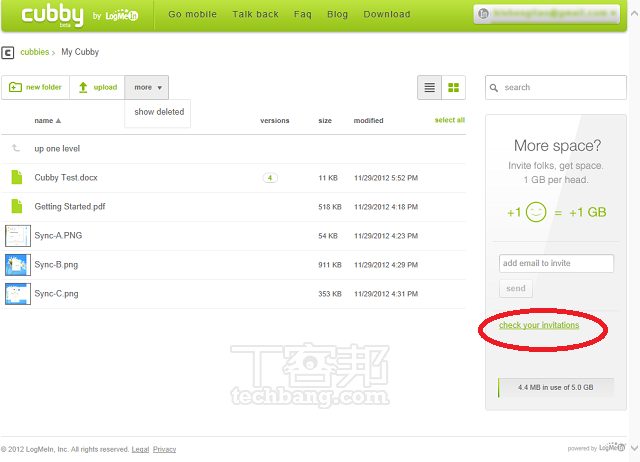Viewport: 640px width, 462px height.
Task: Open the Faq page
Action: click(303, 14)
